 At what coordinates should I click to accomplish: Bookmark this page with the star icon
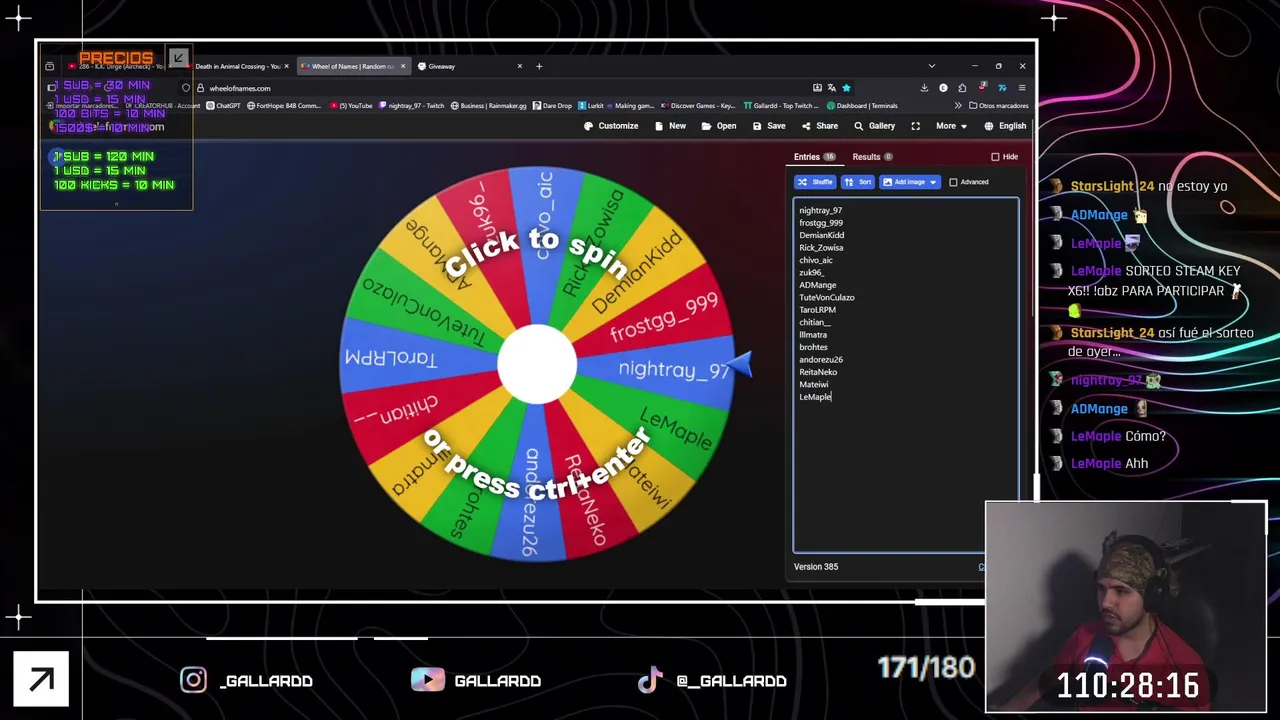[x=846, y=88]
